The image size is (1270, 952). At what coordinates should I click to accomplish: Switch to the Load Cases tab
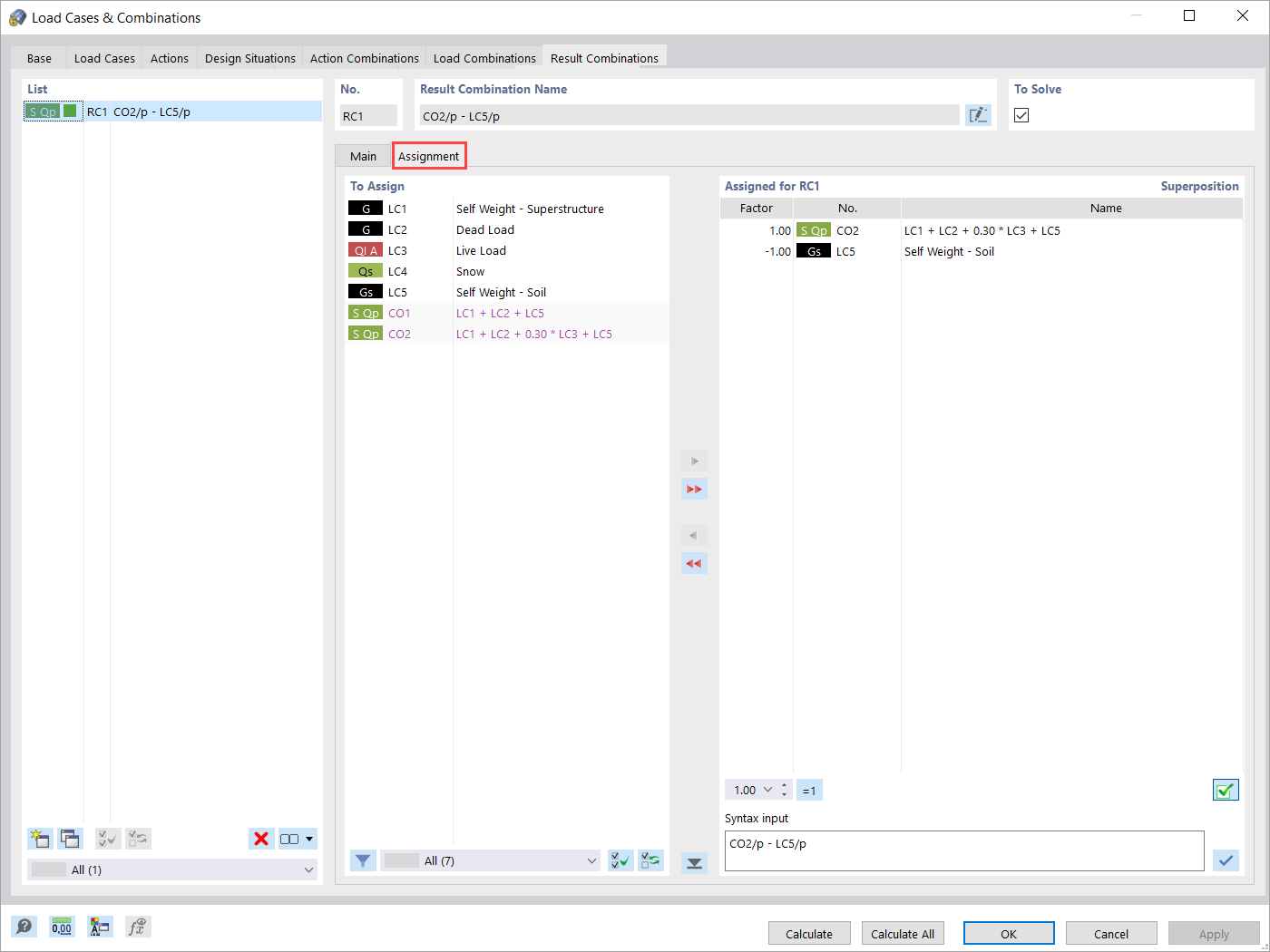104,58
